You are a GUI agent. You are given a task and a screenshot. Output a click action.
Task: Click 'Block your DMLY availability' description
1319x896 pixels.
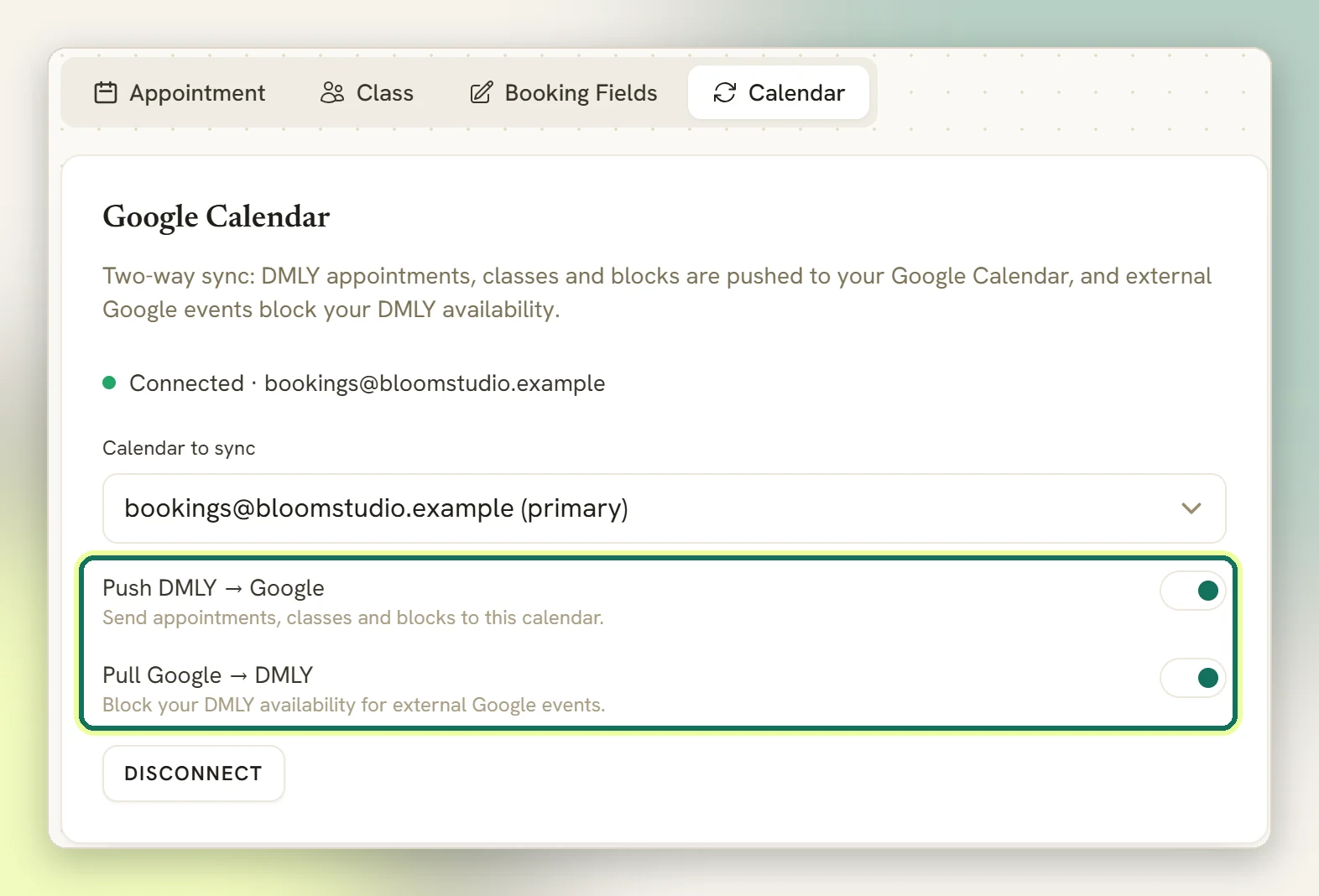[x=353, y=705]
